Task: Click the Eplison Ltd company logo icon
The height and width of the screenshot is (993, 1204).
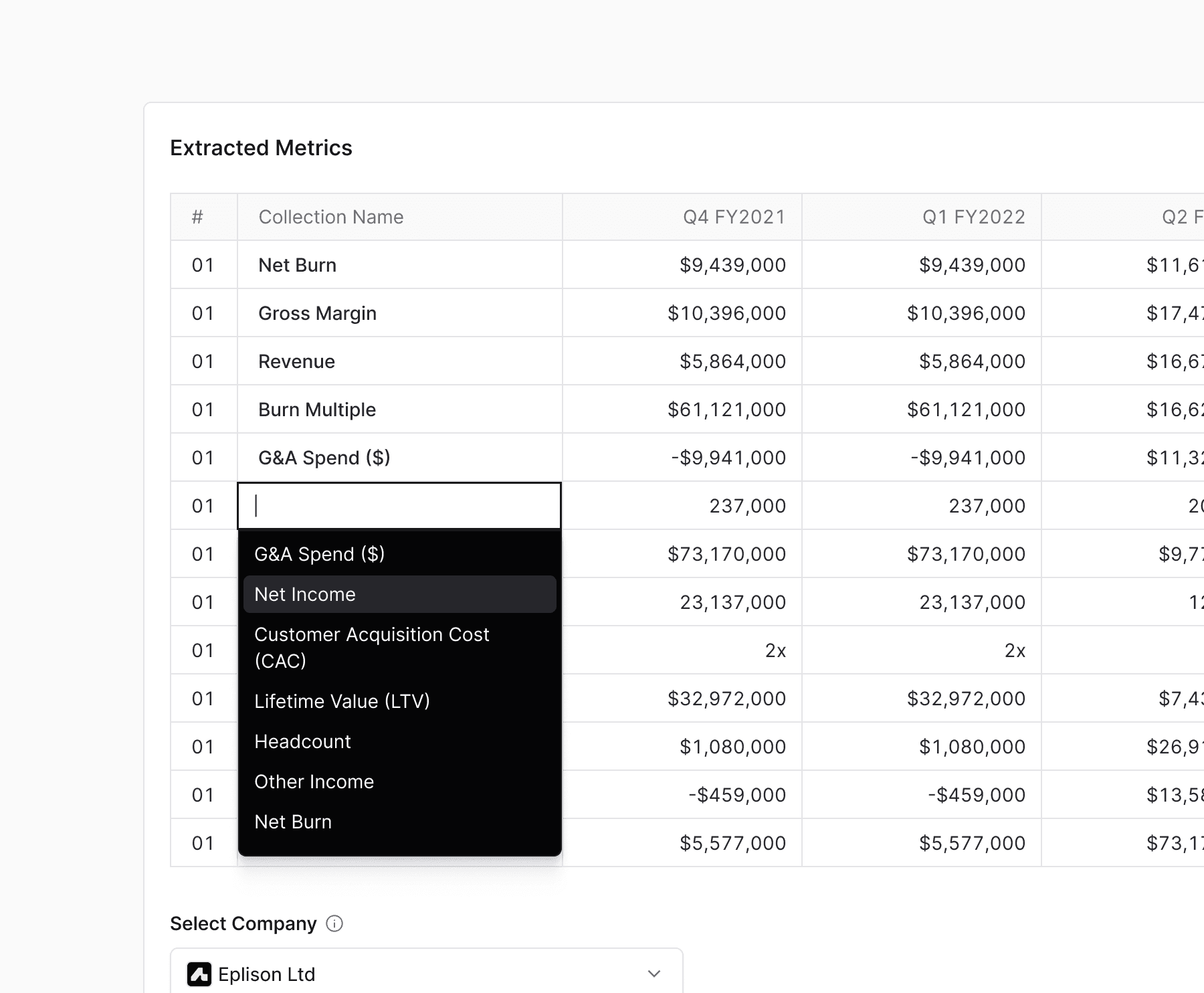Action: click(x=199, y=974)
